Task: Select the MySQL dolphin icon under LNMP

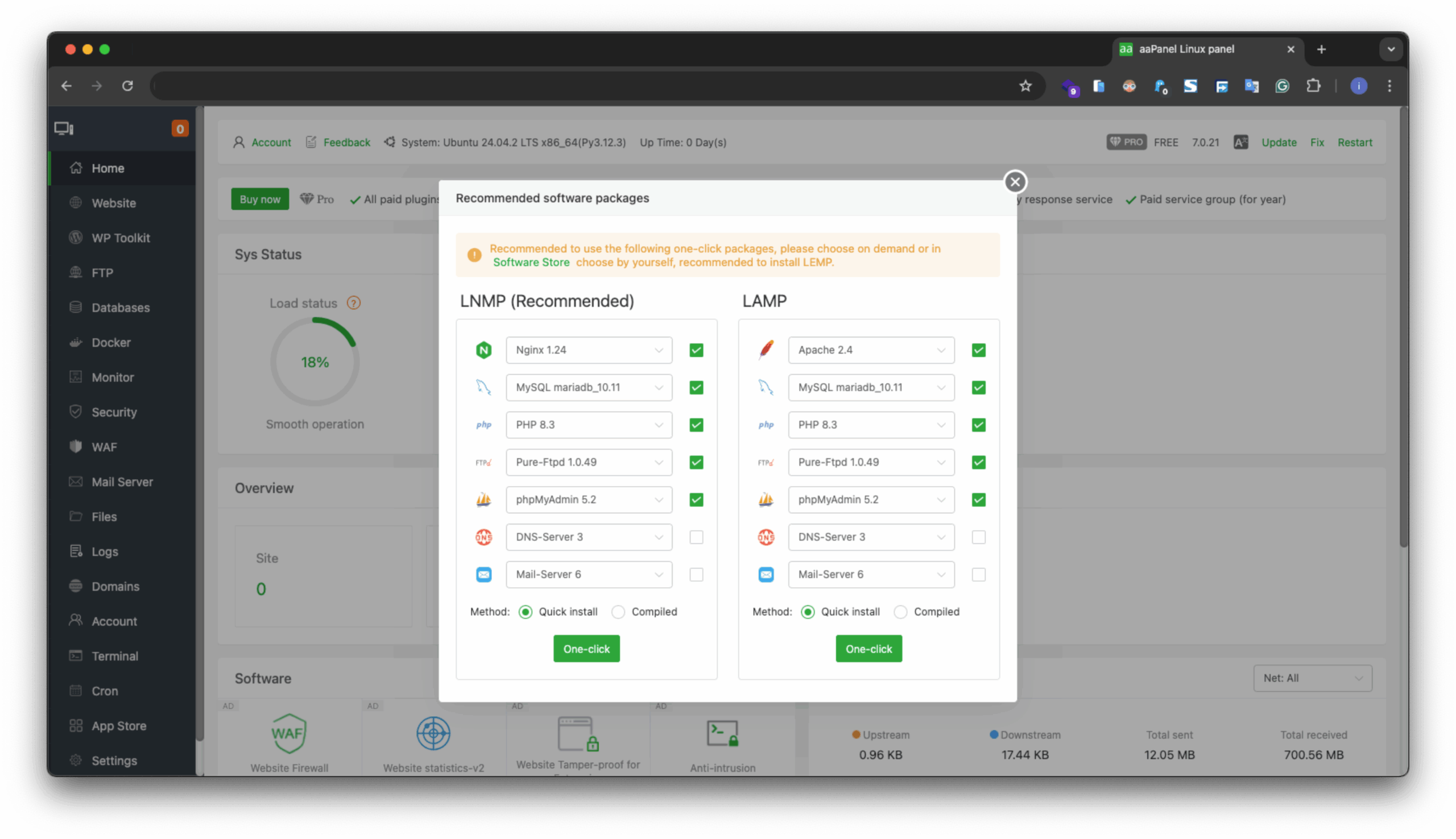Action: click(484, 387)
